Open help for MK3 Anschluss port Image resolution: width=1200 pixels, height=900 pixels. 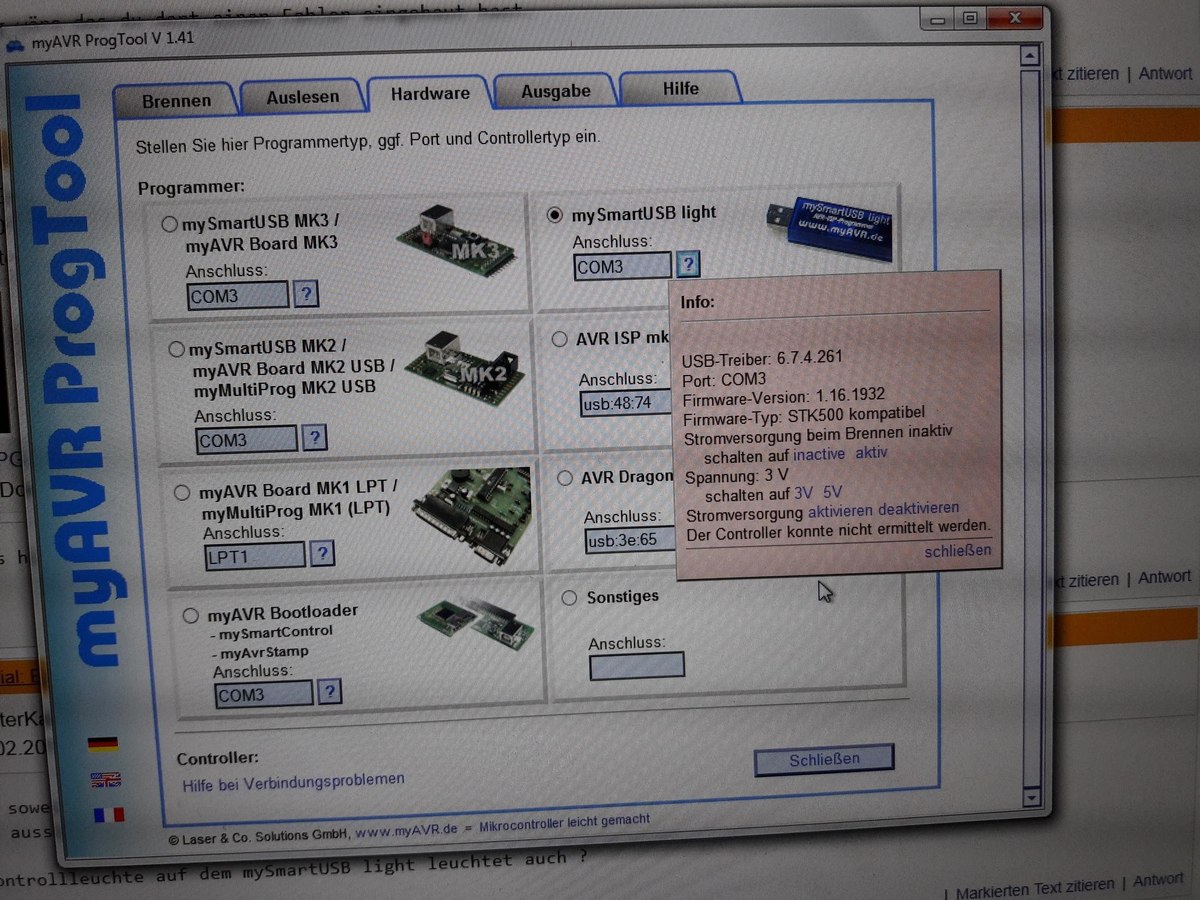[x=307, y=294]
